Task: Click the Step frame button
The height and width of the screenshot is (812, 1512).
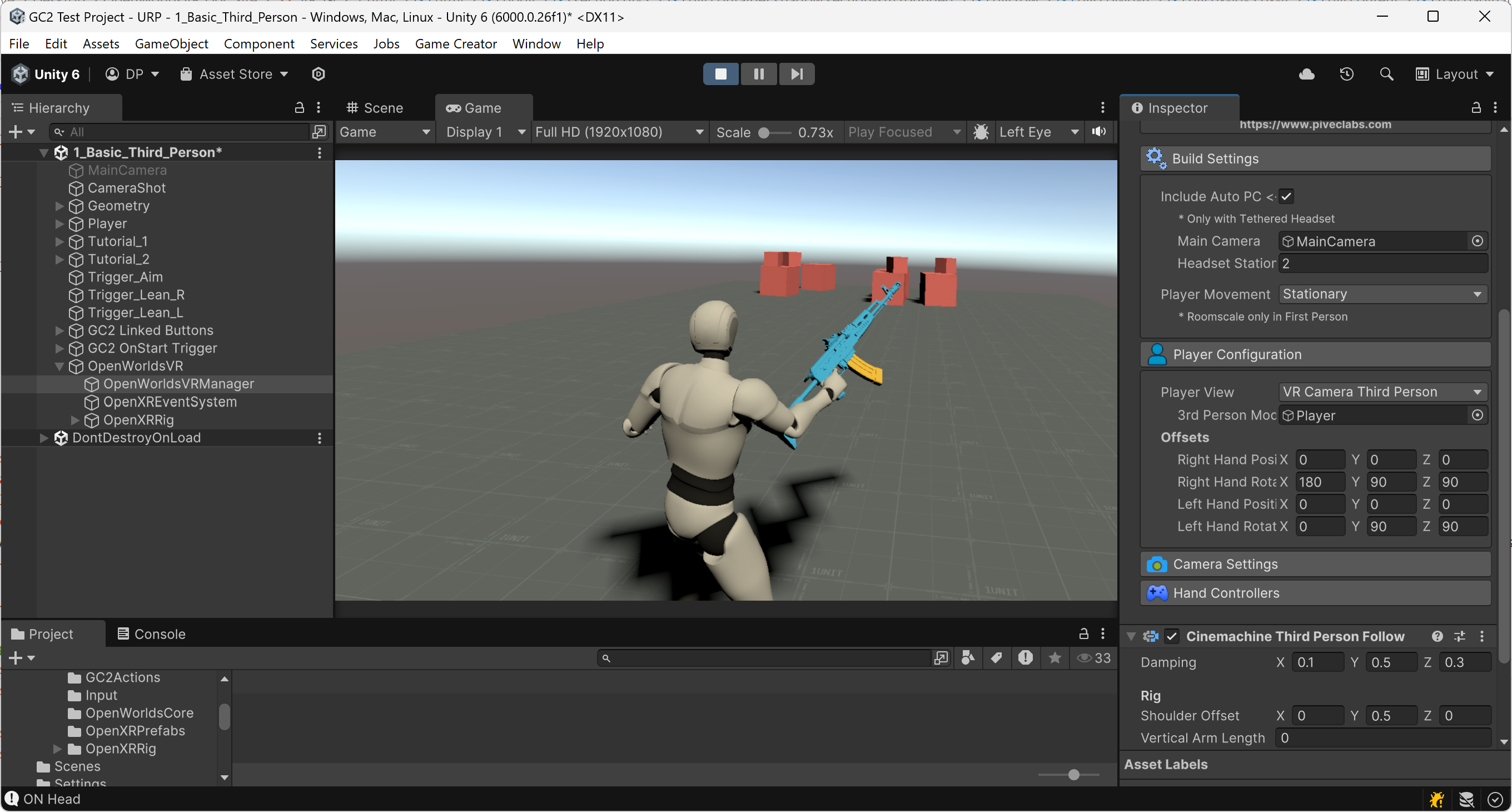Action: 797,74
